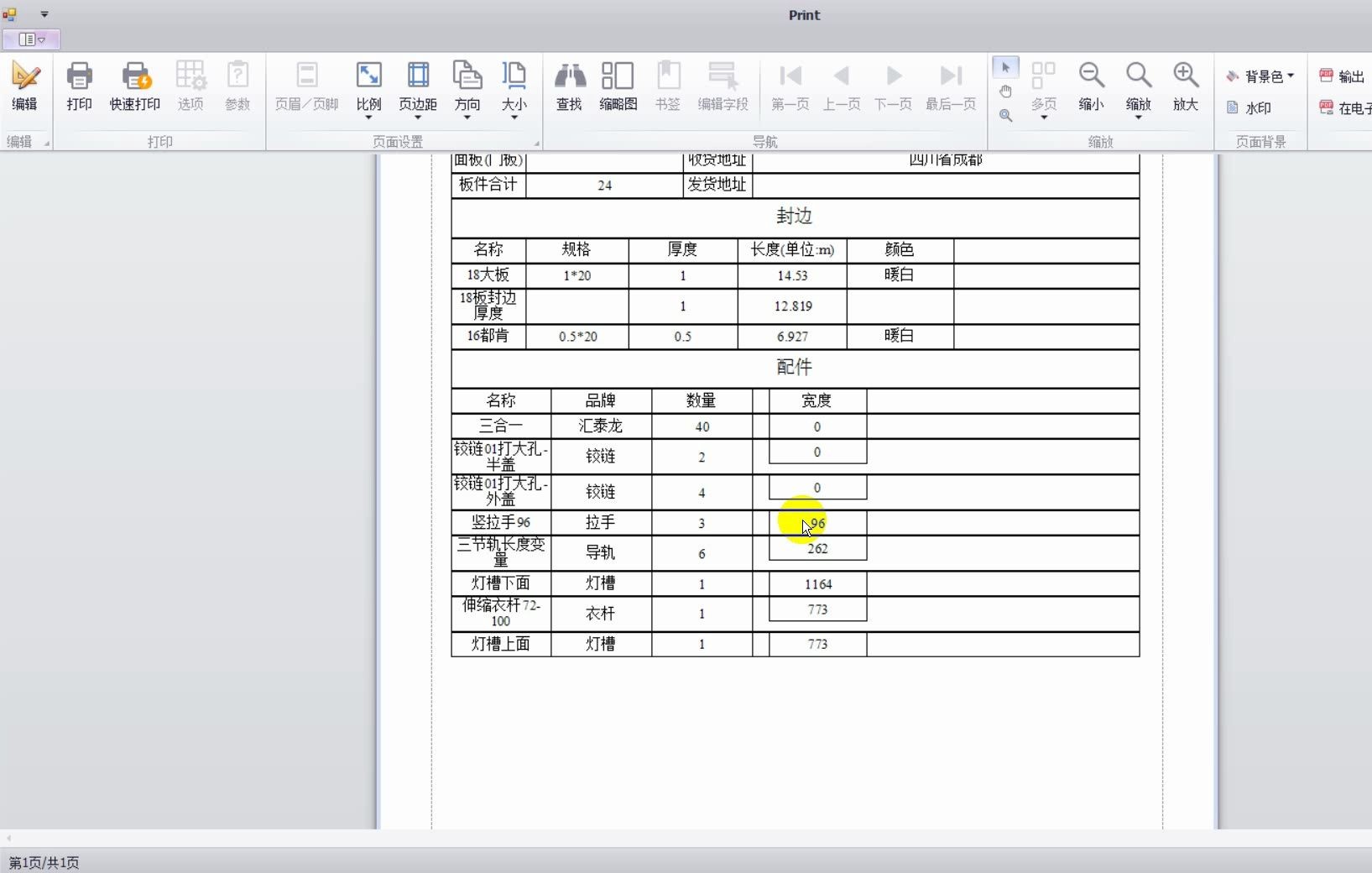The height and width of the screenshot is (873, 1372).
Task: Open 页眉/页脚 header and footer settings
Action: (x=306, y=86)
